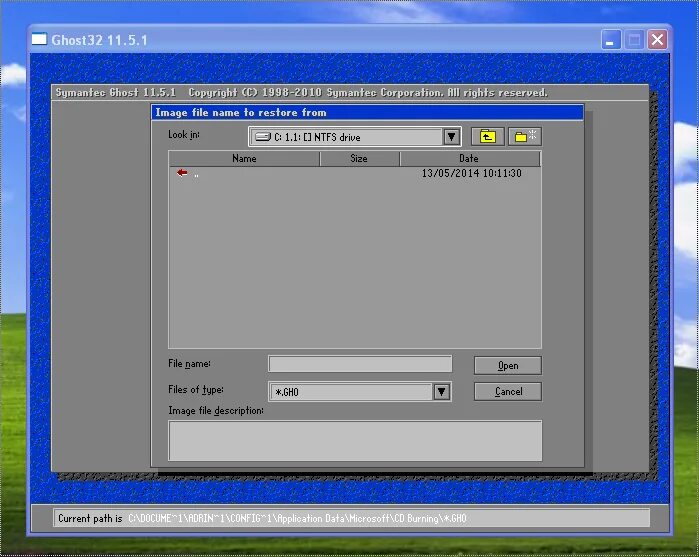The width and height of the screenshot is (699, 557).
Task: Sort file list by Size column
Action: [x=359, y=159]
